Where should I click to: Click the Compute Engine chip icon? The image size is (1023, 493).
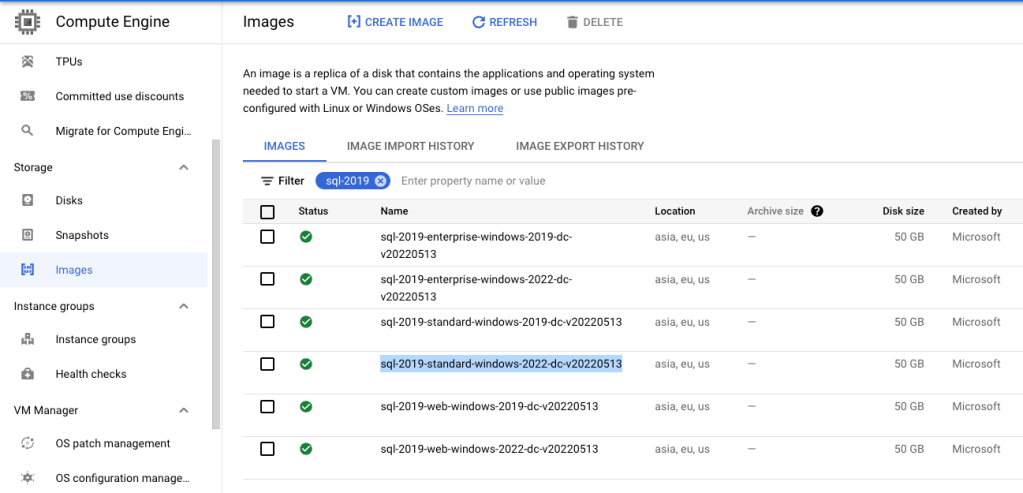(x=27, y=22)
